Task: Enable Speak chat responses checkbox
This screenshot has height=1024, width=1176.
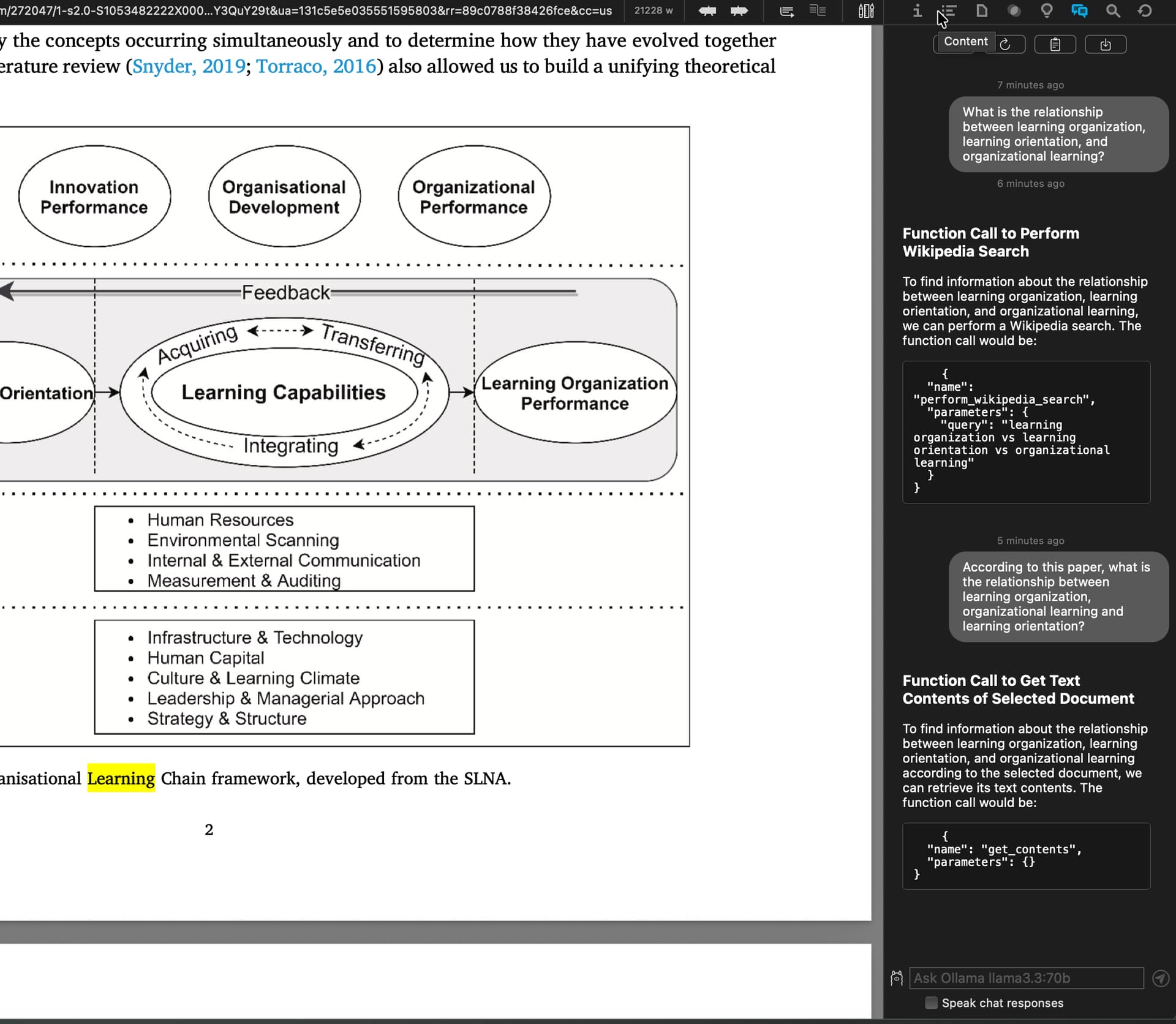Action: [x=931, y=1003]
